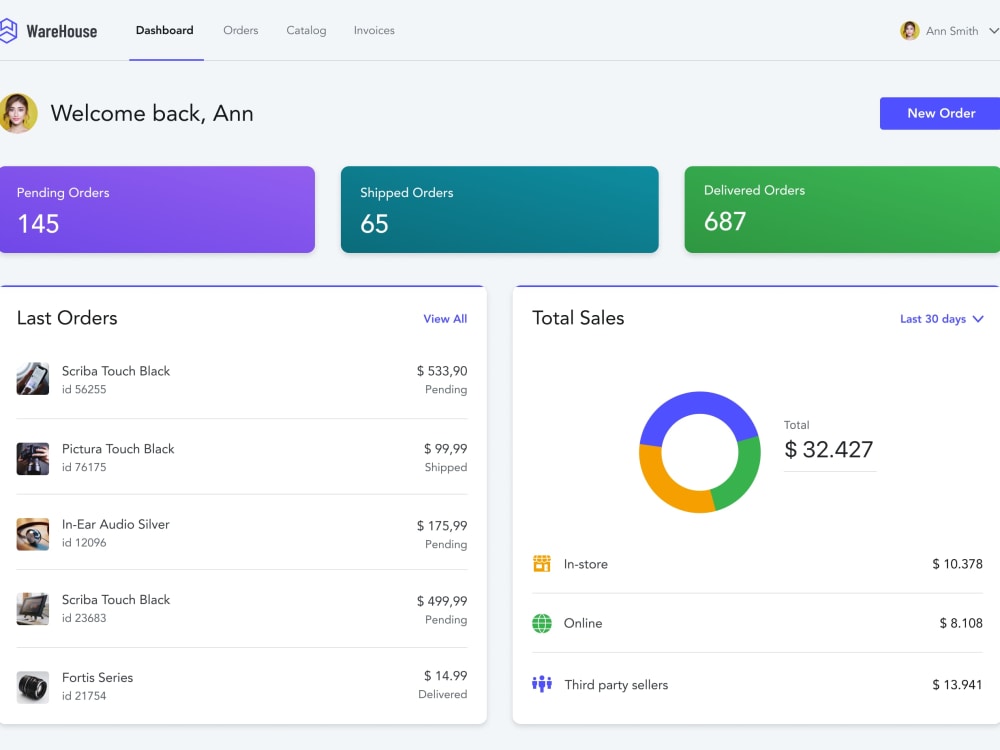Click the In-Ear Audio Silver product thumbnail
Image resolution: width=1000 pixels, height=750 pixels.
(33, 534)
